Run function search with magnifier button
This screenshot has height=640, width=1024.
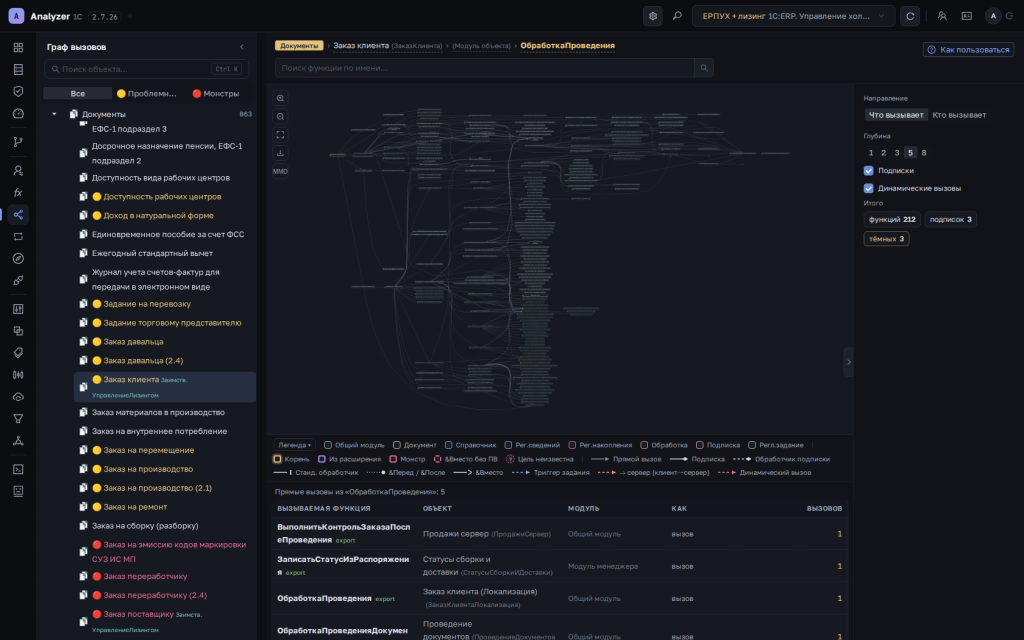[704, 68]
